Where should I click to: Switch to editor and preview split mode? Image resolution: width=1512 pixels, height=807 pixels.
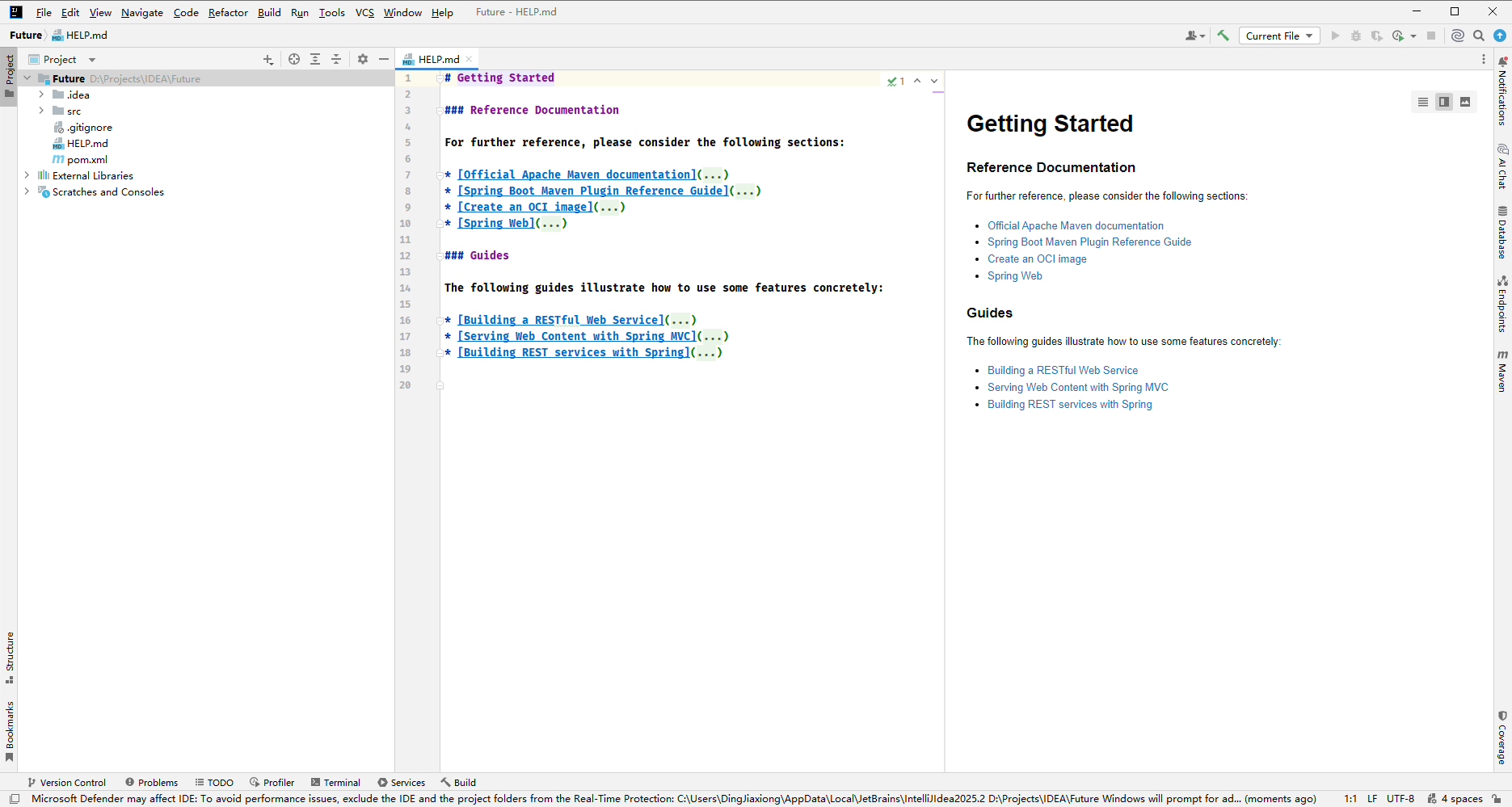[1444, 102]
